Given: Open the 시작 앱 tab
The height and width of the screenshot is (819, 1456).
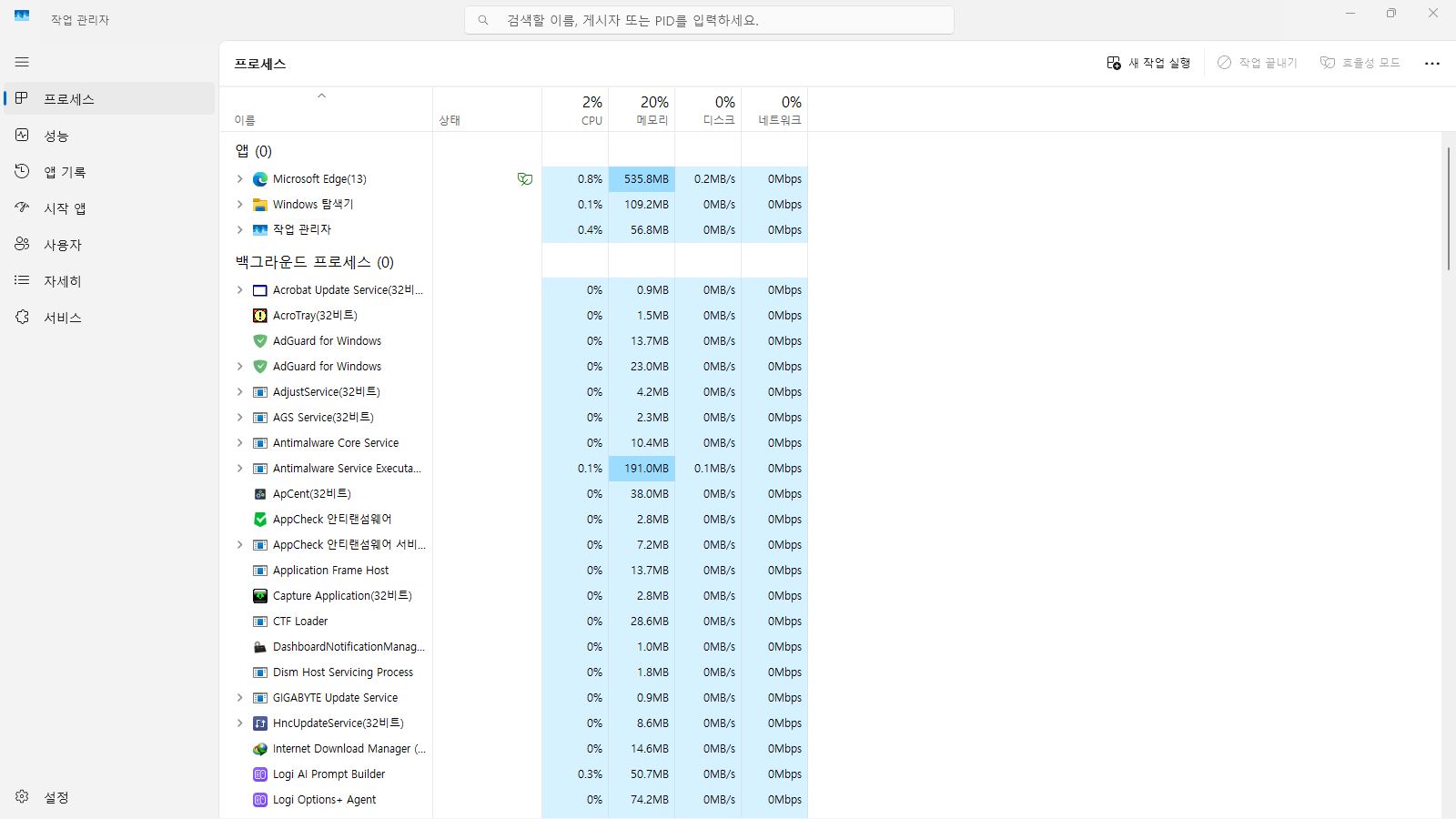Looking at the screenshot, I should [109, 207].
